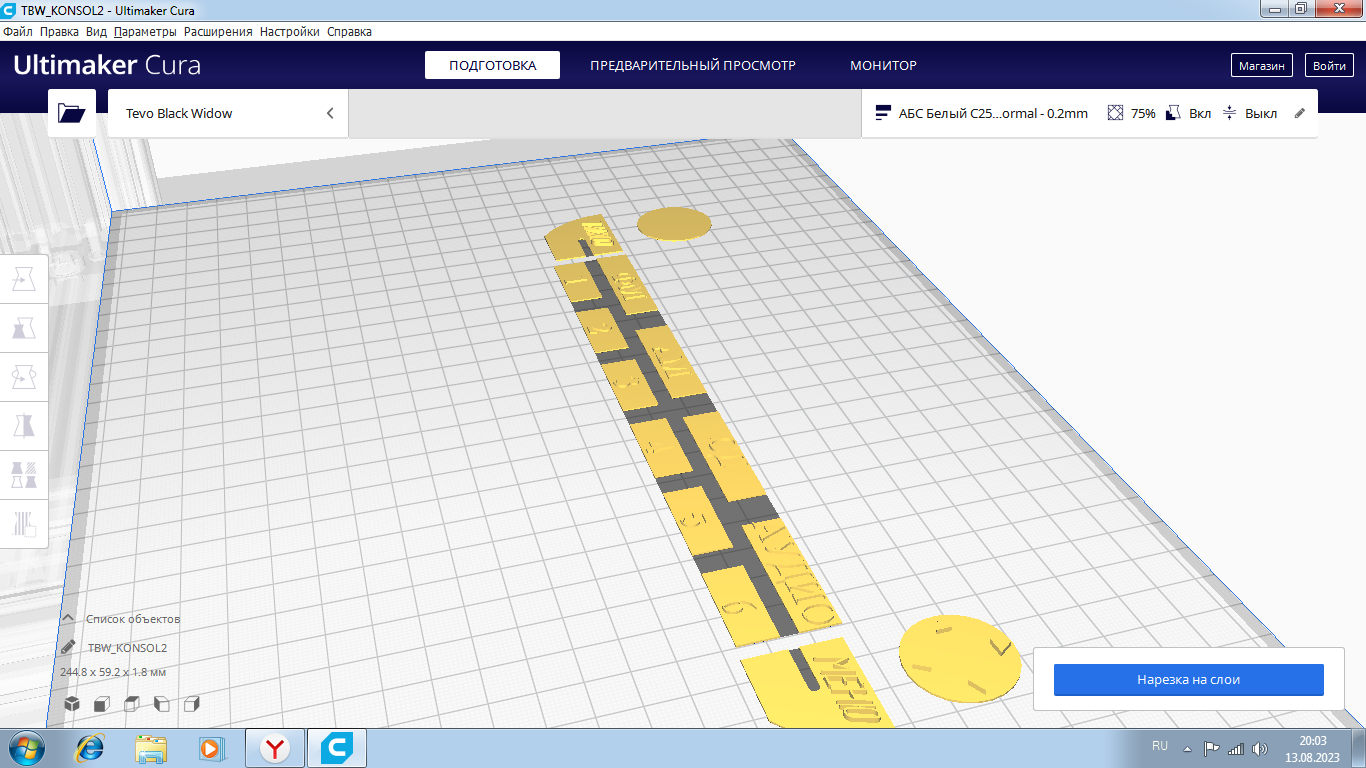Open the Action Center flag icon
The width and height of the screenshot is (1366, 768).
(1211, 748)
